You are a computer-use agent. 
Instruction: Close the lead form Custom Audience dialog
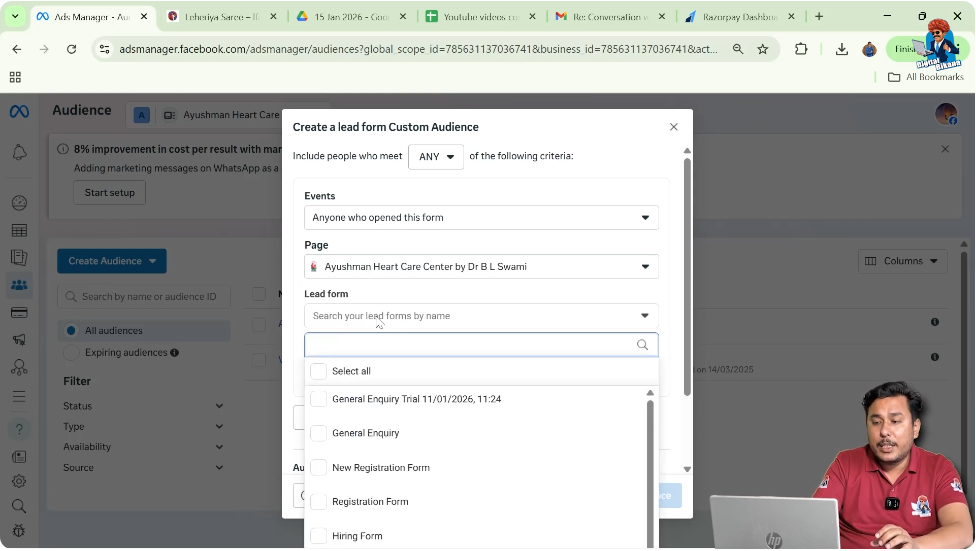(673, 127)
